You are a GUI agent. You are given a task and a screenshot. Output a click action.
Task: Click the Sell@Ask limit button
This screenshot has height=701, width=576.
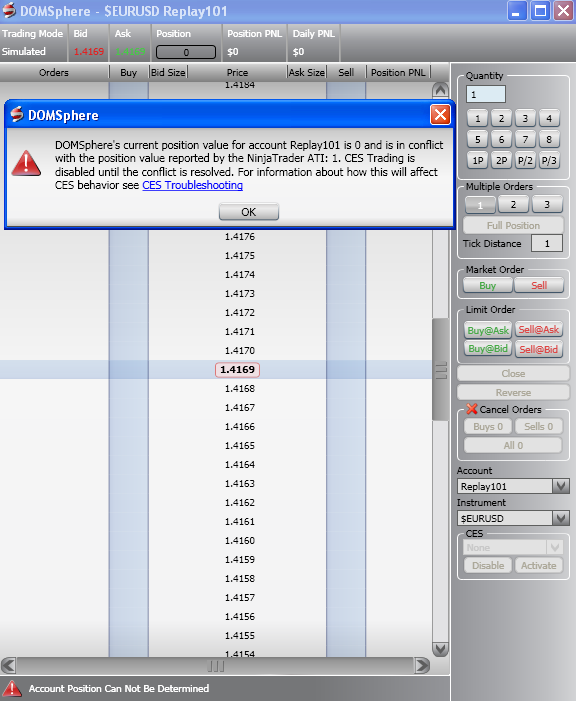pos(539,330)
